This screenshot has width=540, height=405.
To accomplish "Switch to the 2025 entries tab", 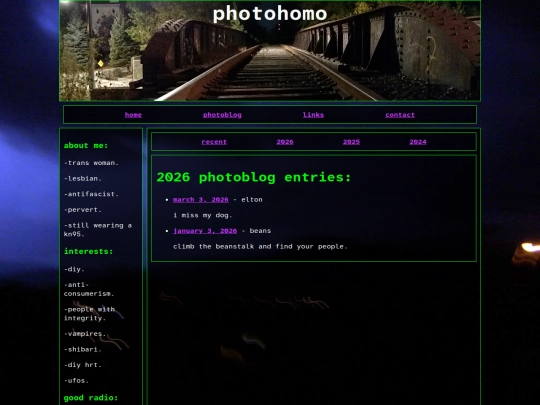I will (x=351, y=142).
